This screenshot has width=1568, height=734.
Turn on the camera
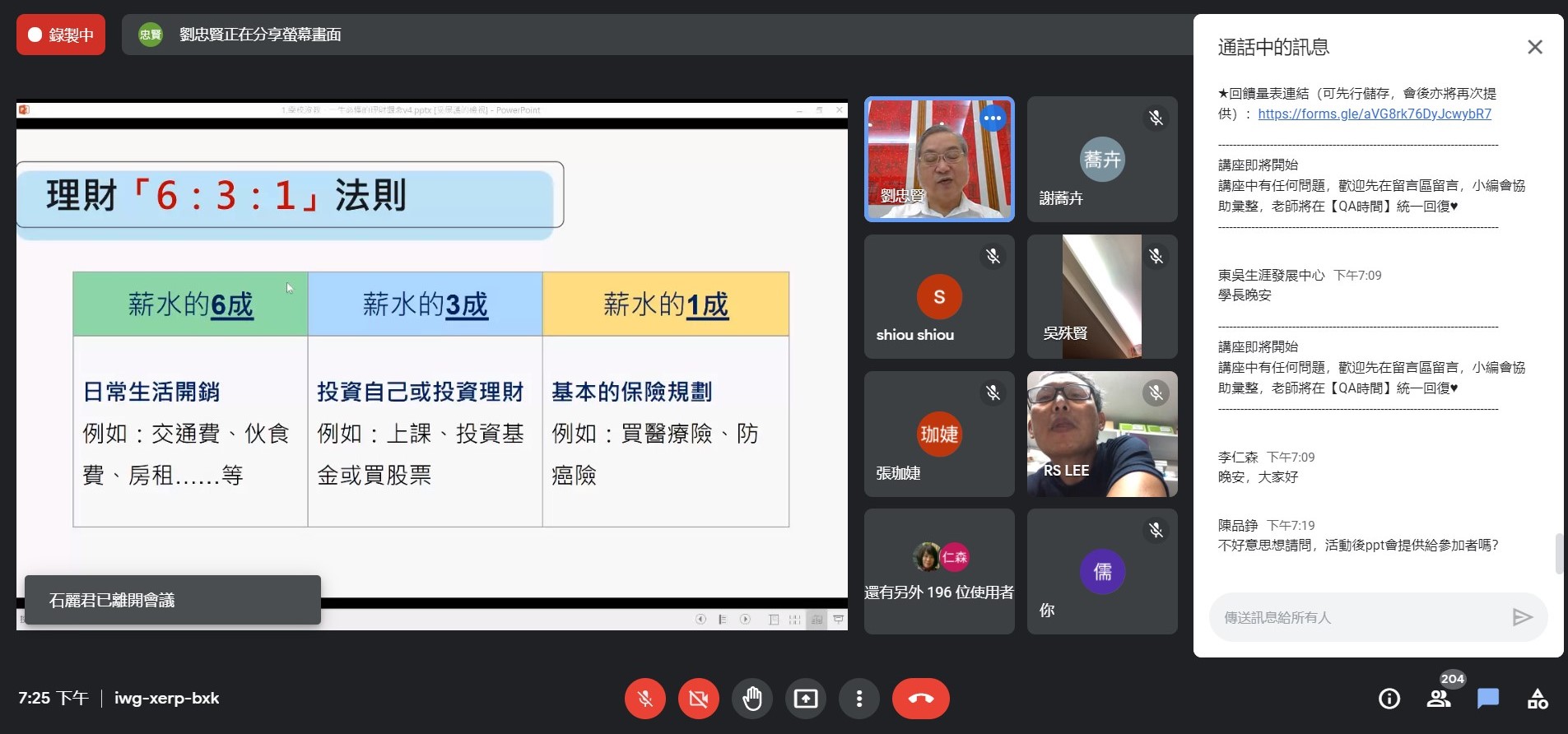coord(698,699)
